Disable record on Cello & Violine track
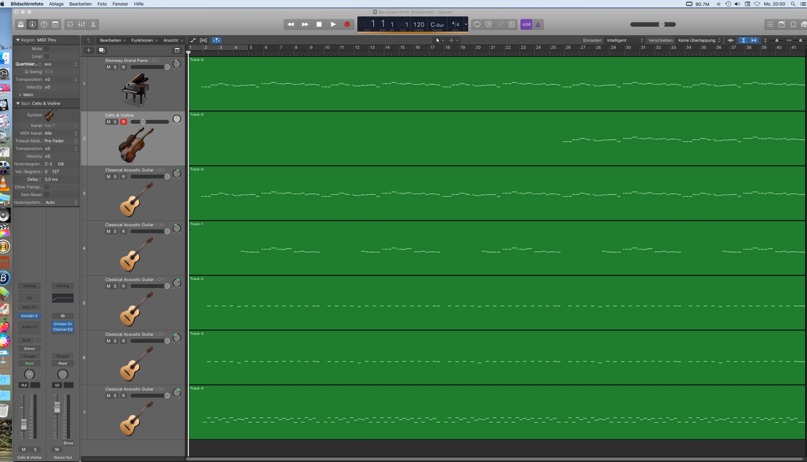 pos(124,122)
